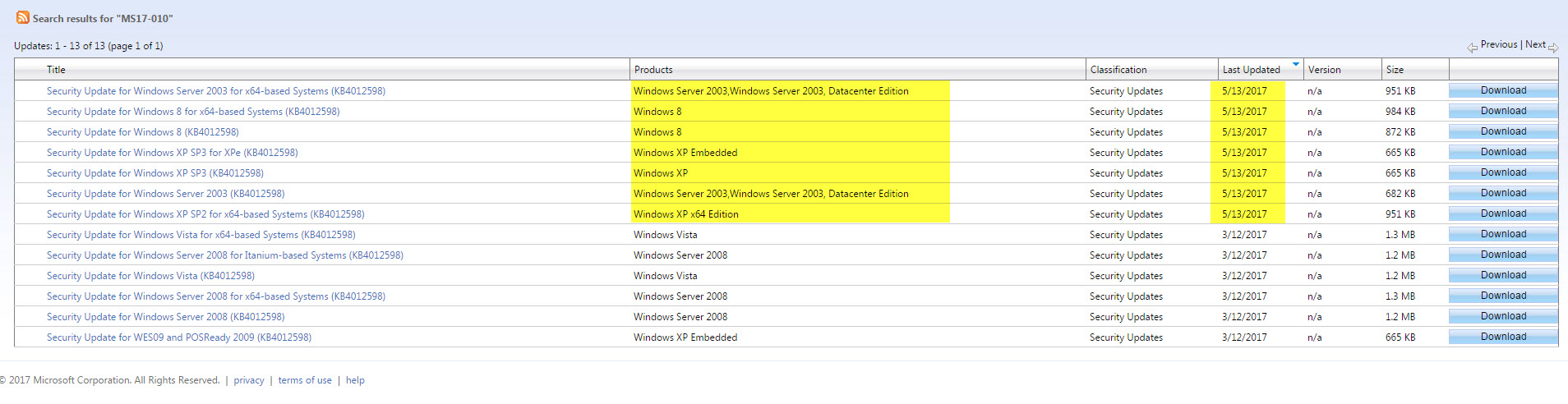This screenshot has width=1568, height=404.
Task: Sort by Version column header
Action: [x=1324, y=70]
